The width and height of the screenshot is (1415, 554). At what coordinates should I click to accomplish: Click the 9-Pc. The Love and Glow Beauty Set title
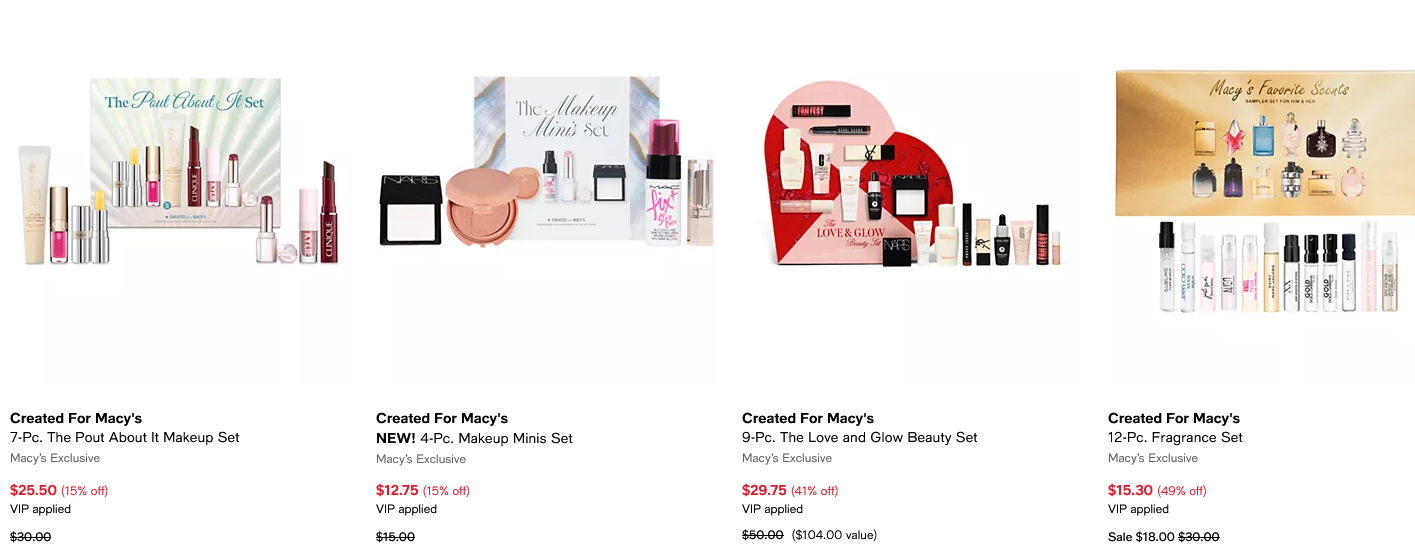click(x=860, y=437)
